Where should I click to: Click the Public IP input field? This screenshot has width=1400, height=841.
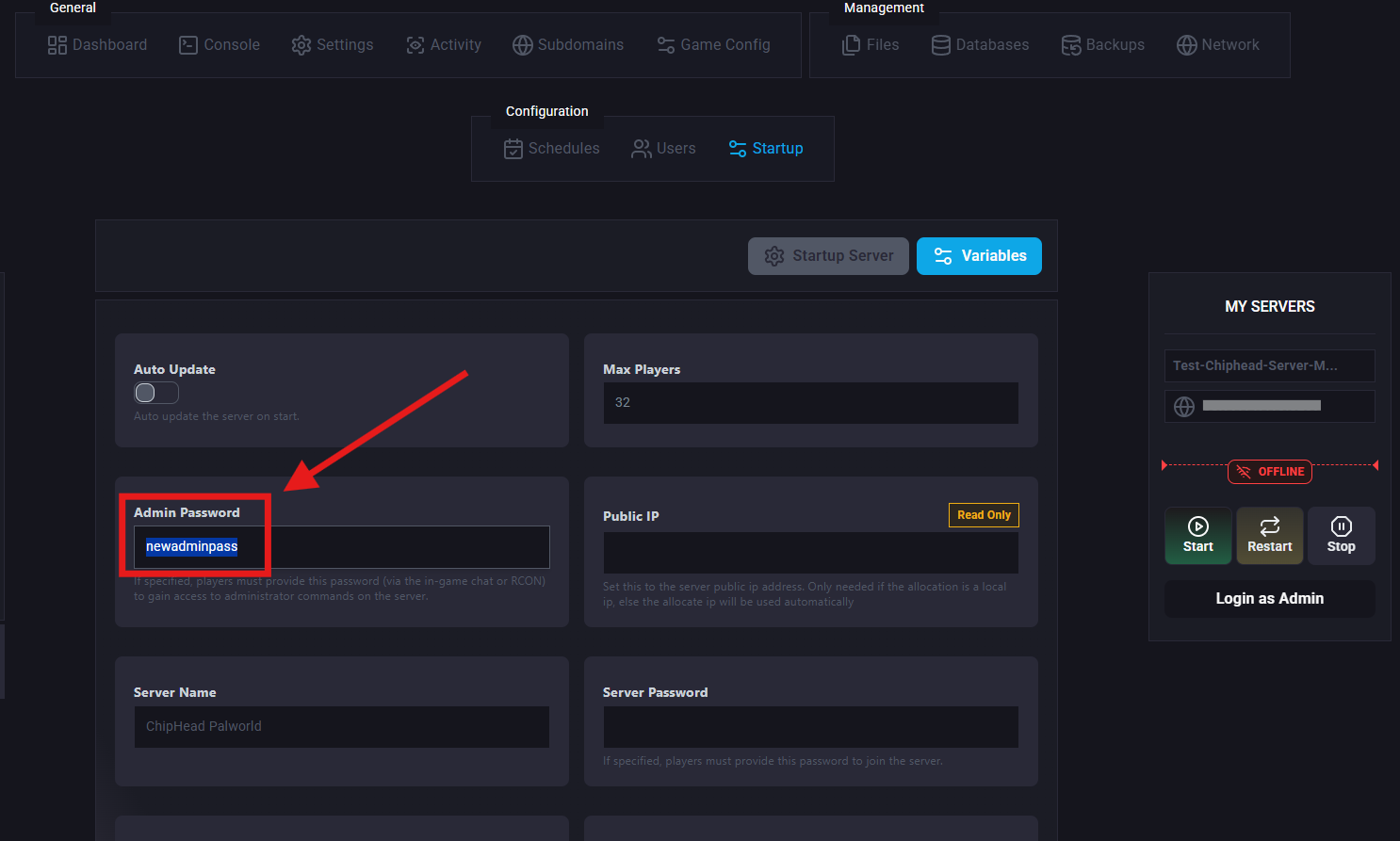click(x=811, y=553)
